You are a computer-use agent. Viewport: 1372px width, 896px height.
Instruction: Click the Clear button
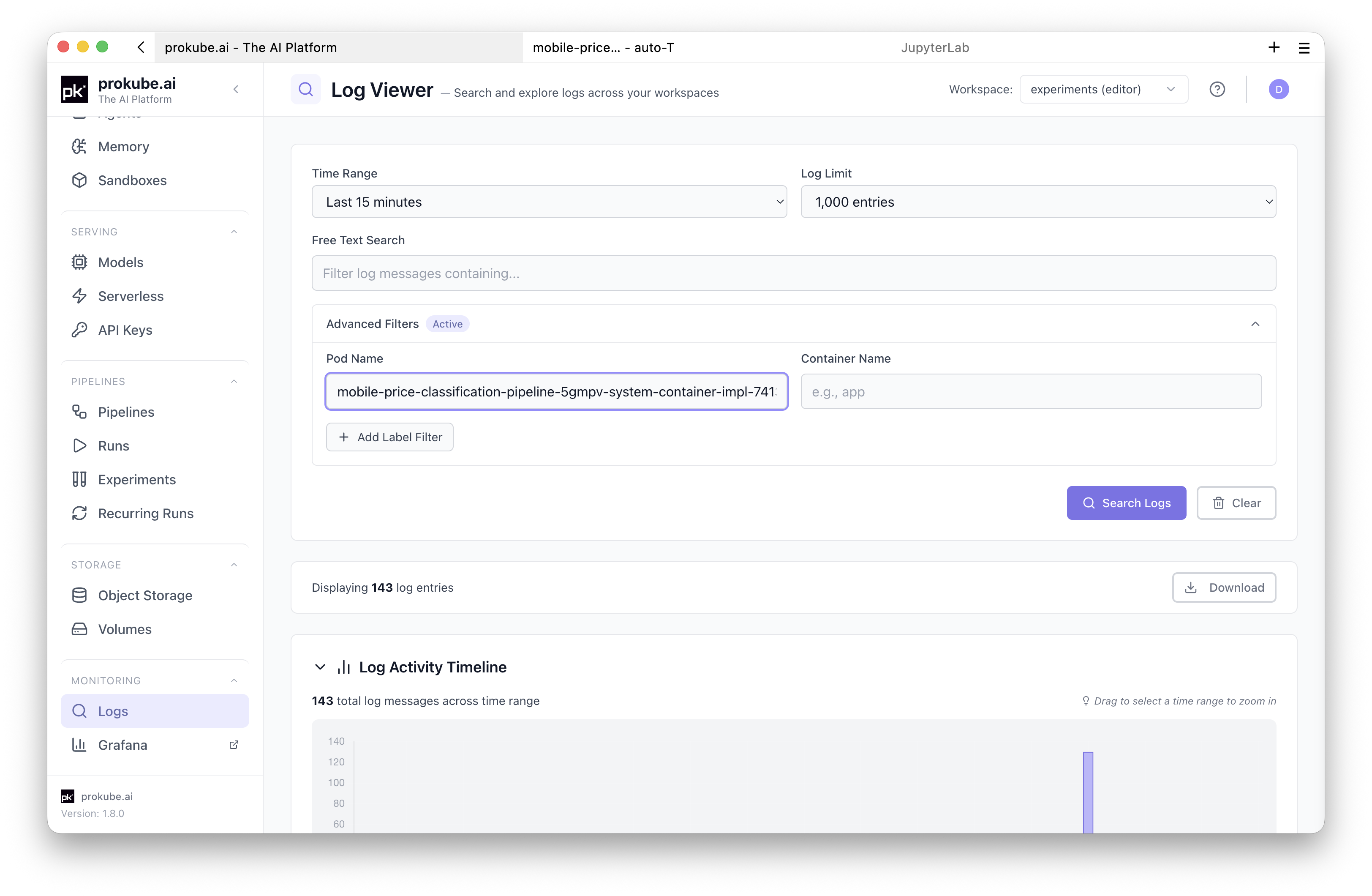click(x=1236, y=503)
